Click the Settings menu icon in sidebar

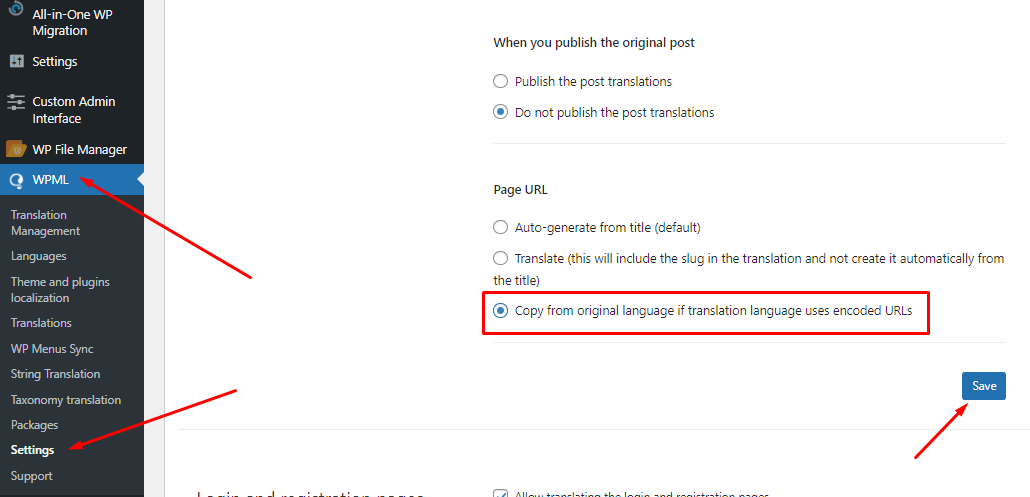tap(17, 61)
